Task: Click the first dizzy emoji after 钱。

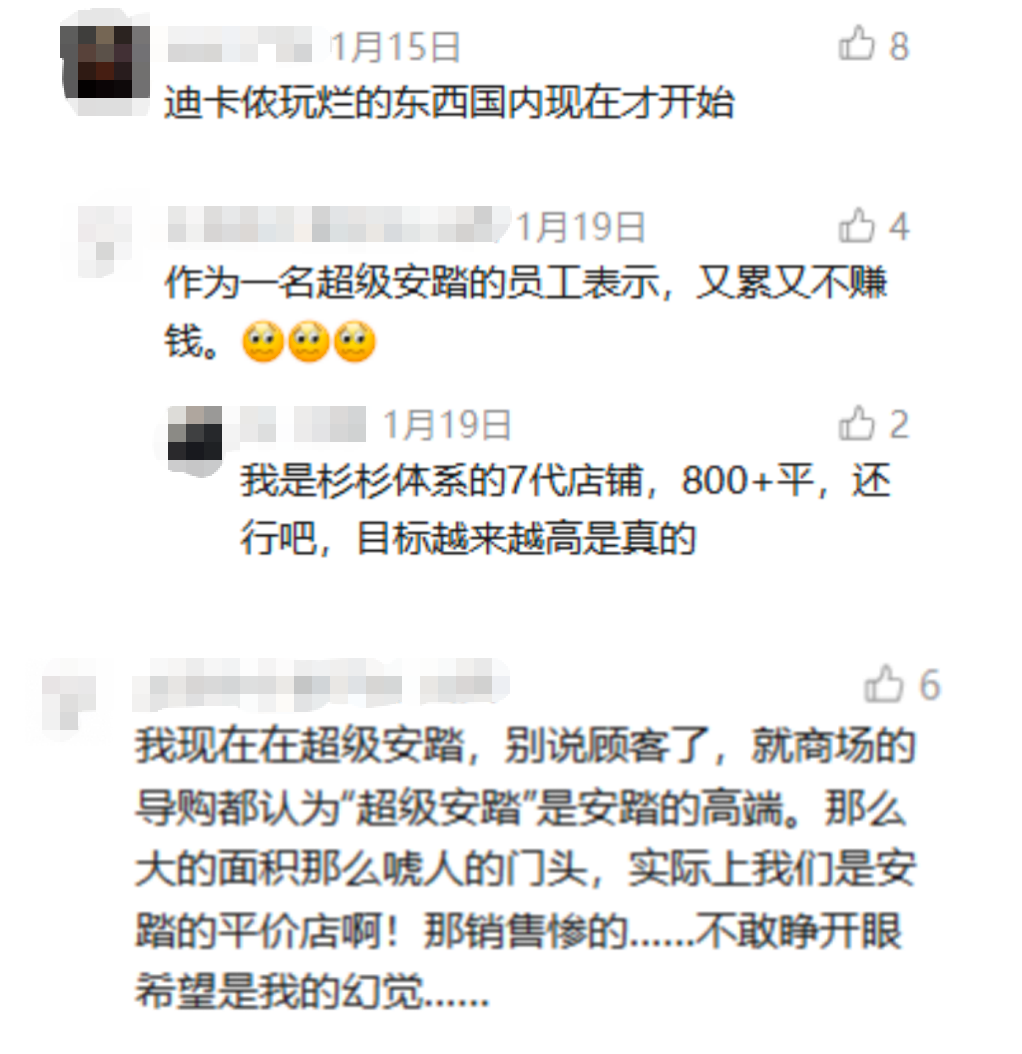Action: click(x=263, y=341)
